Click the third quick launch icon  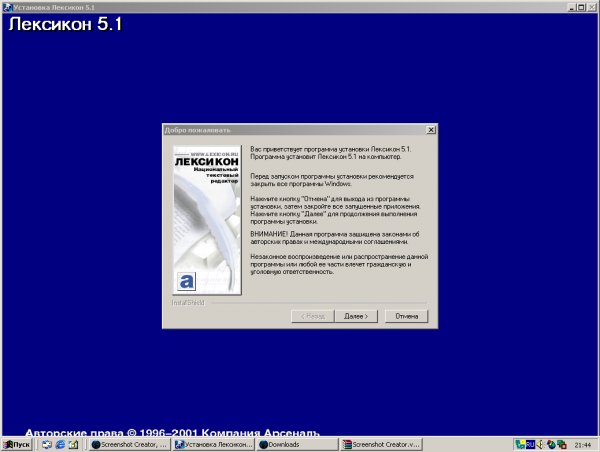(74, 444)
